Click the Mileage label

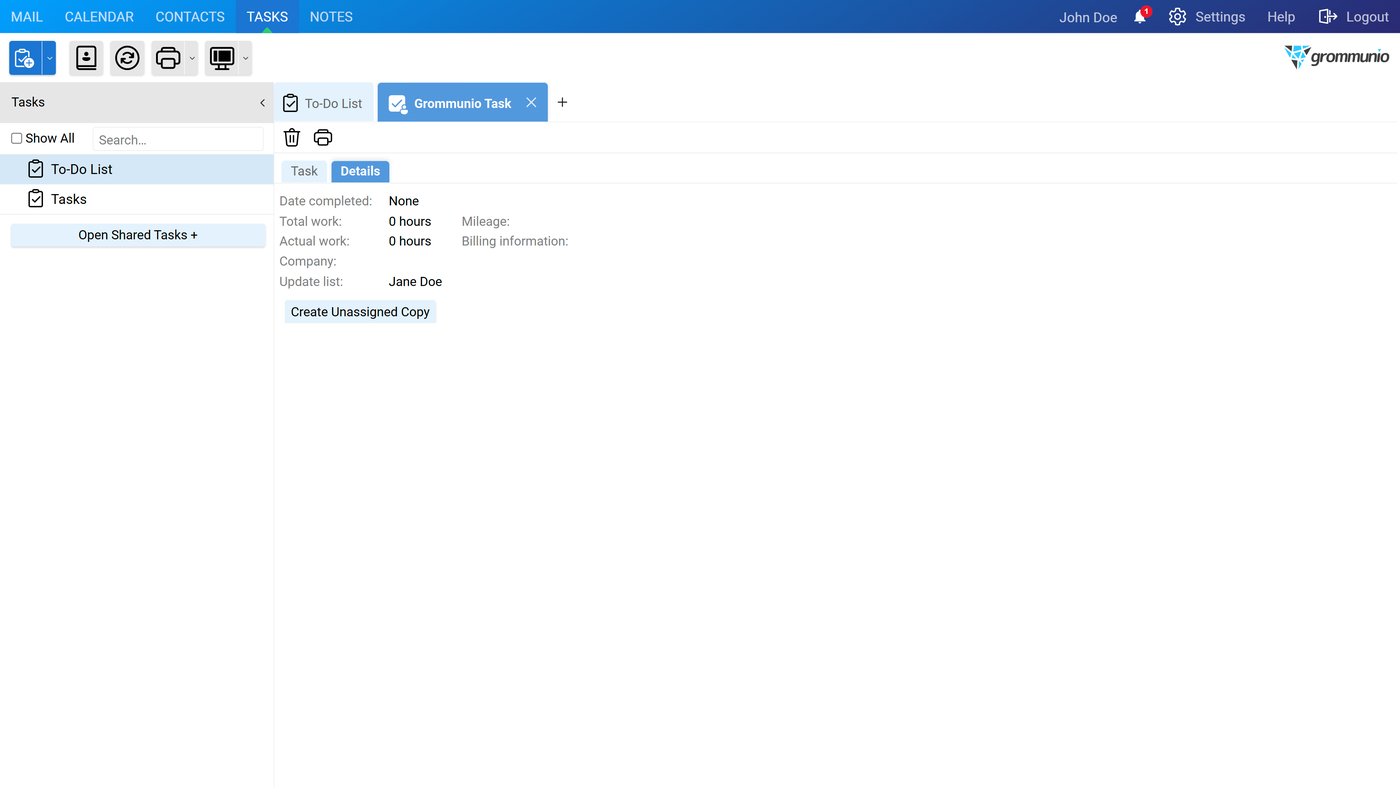click(x=486, y=221)
